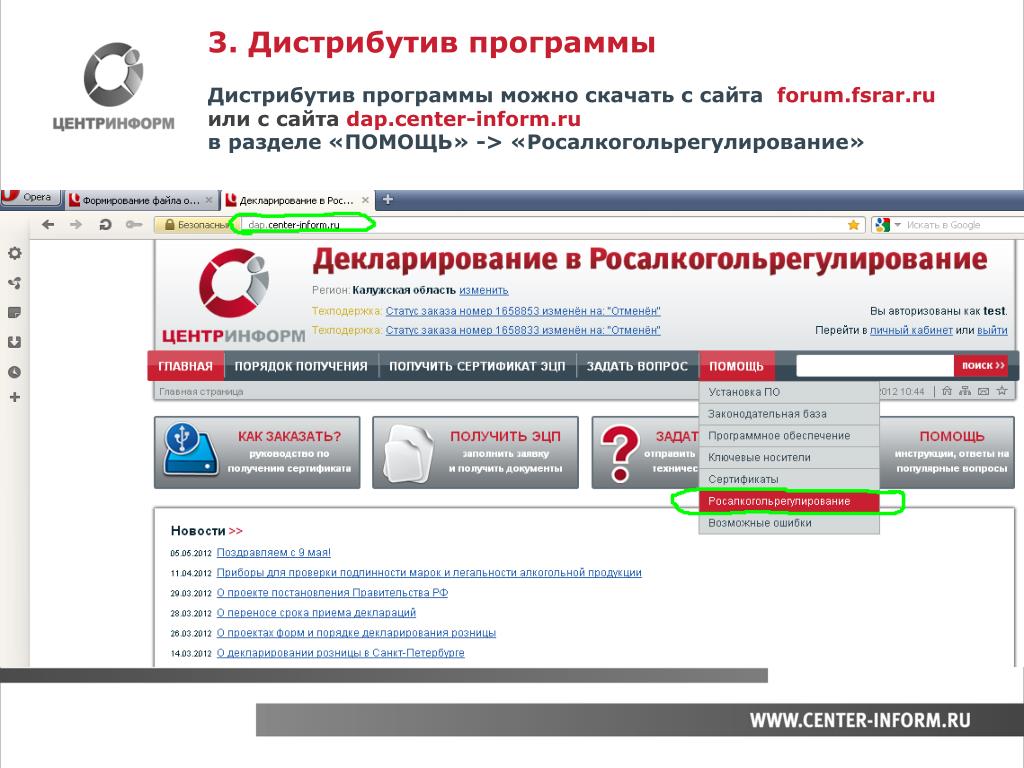Open the Opera main menu button
The width and height of the screenshot is (1024, 768).
pos(30,197)
